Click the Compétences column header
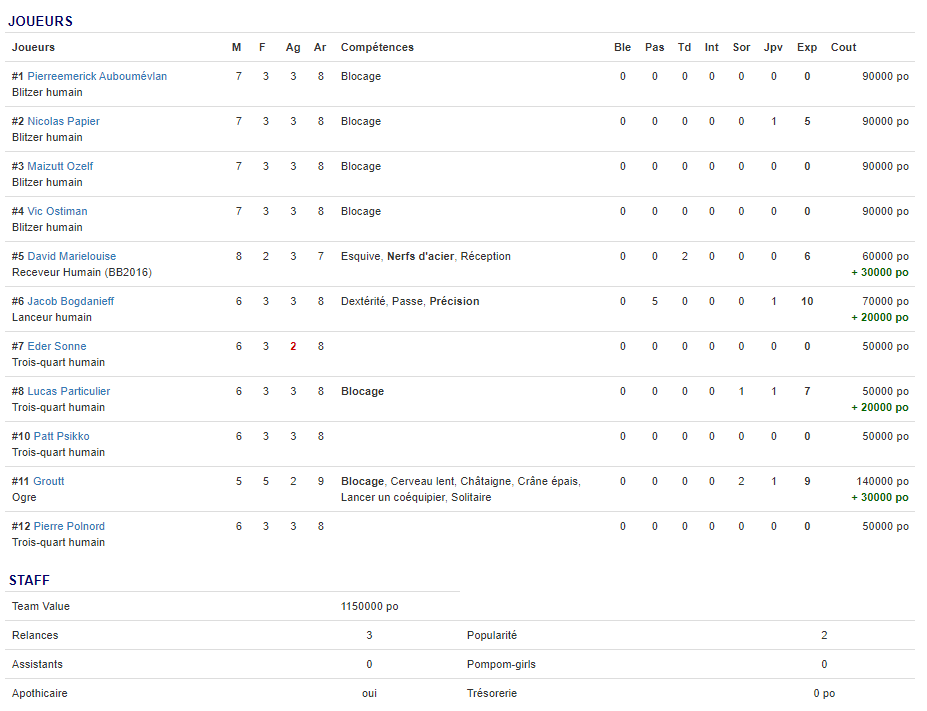 point(377,47)
